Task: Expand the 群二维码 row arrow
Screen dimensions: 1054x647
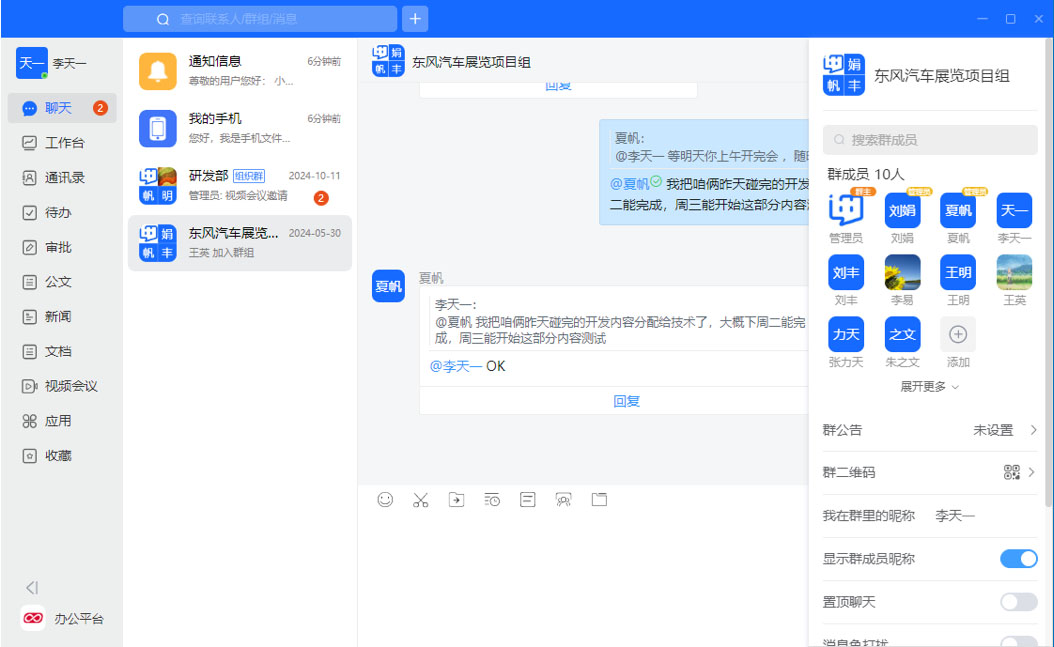Action: 1032,472
